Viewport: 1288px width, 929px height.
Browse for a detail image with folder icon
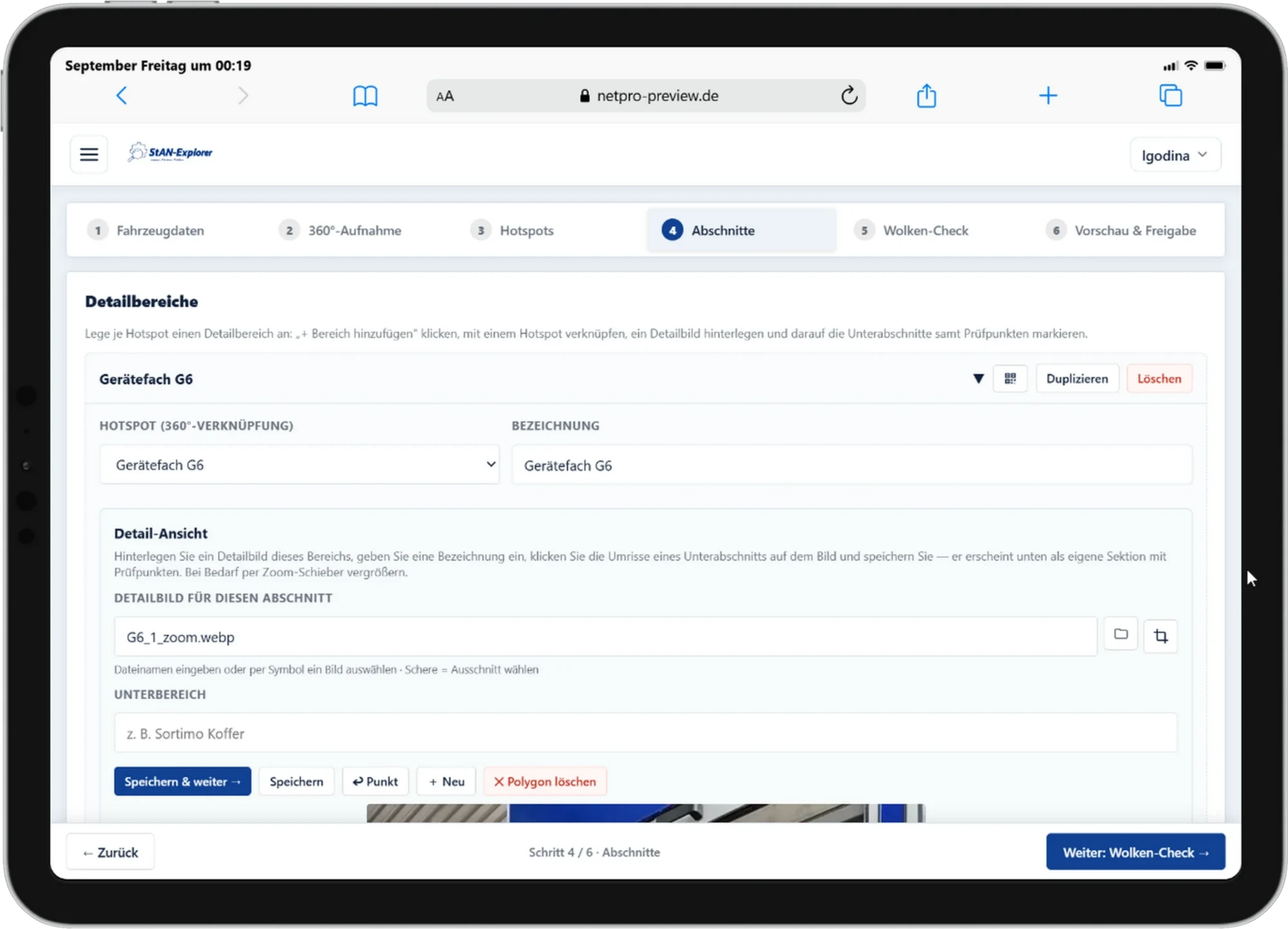(1121, 635)
